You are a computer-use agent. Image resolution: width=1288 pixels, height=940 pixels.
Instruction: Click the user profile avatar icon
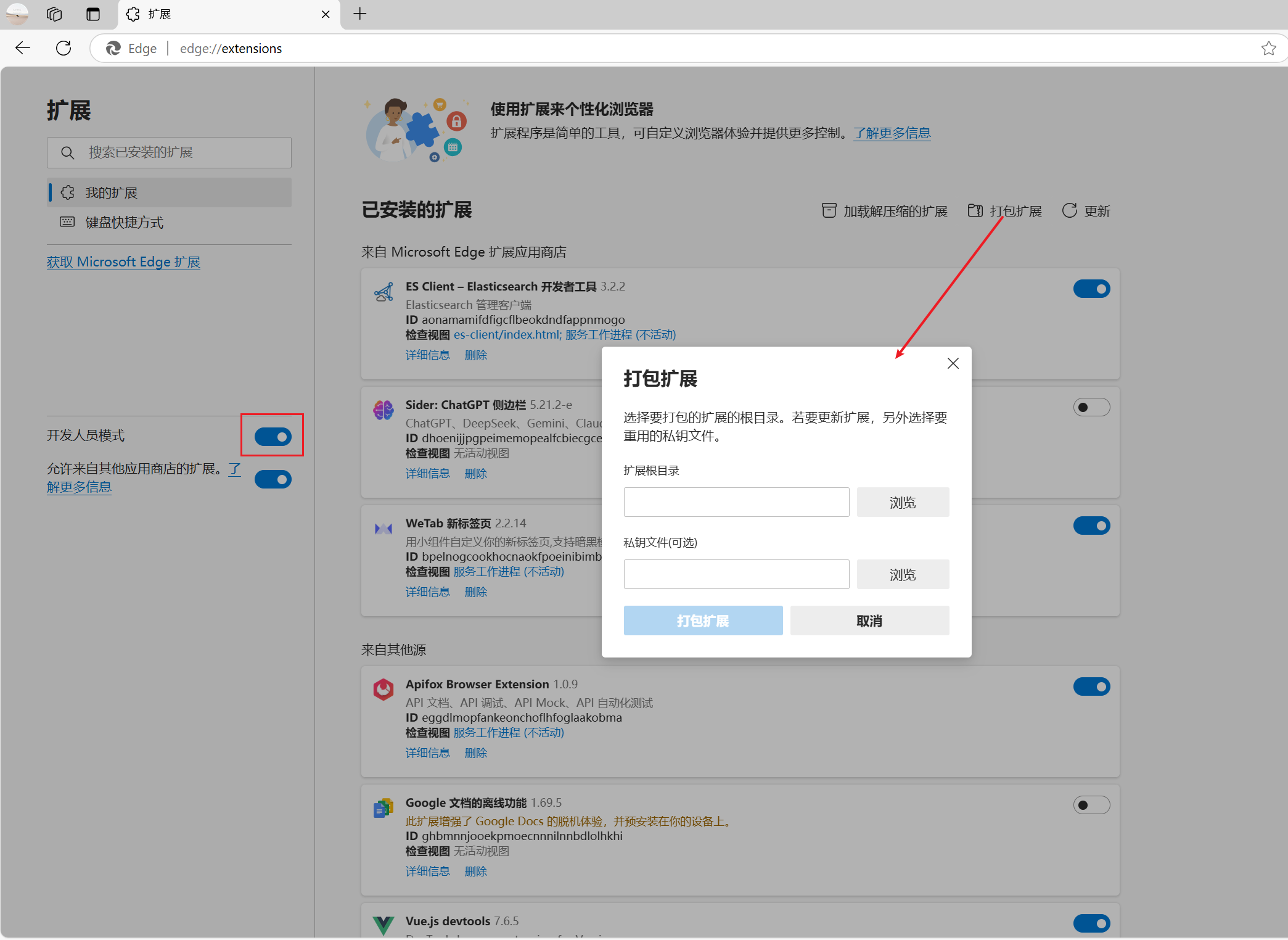(x=17, y=14)
